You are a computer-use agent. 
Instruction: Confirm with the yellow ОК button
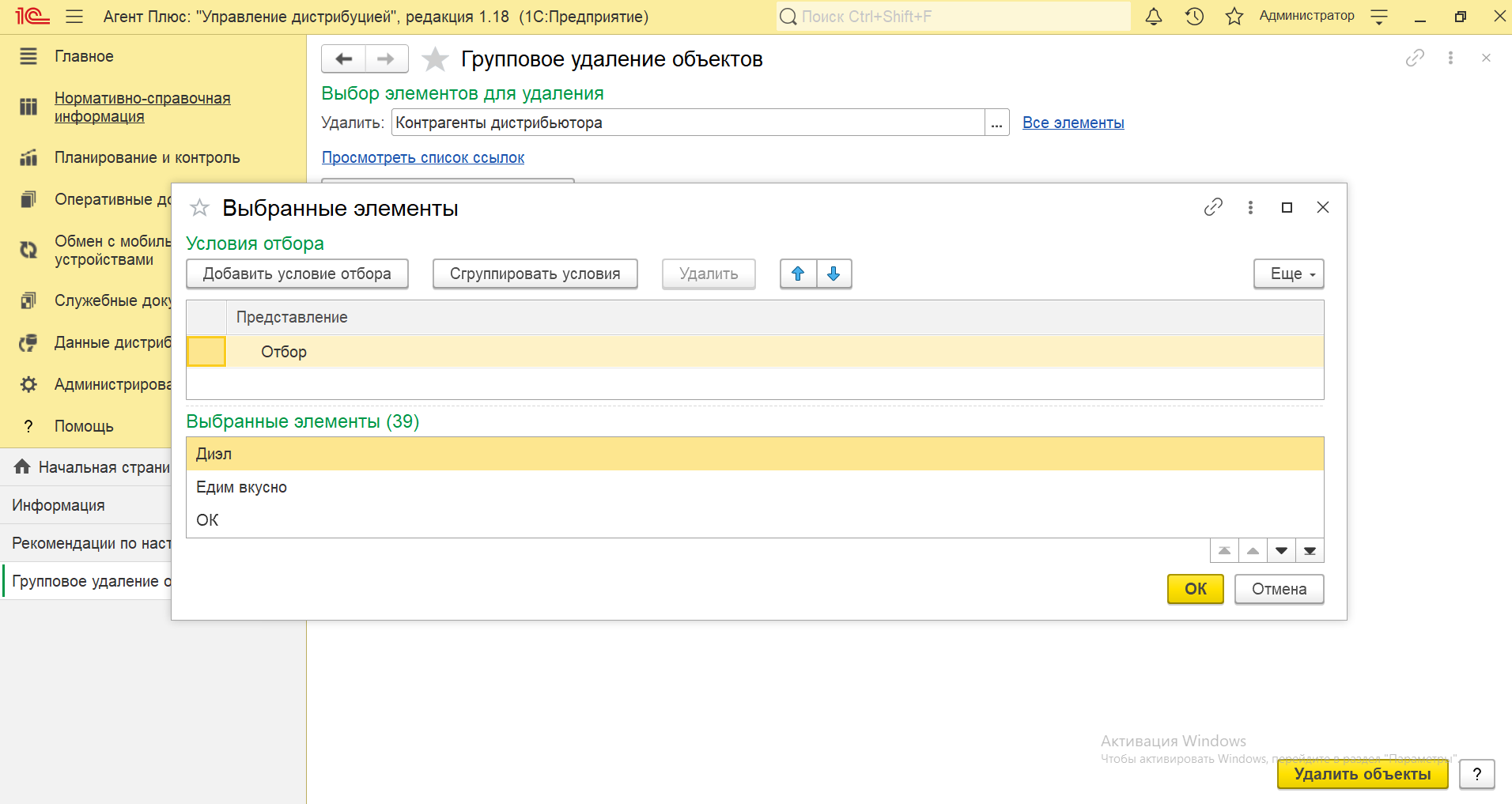coord(1196,589)
